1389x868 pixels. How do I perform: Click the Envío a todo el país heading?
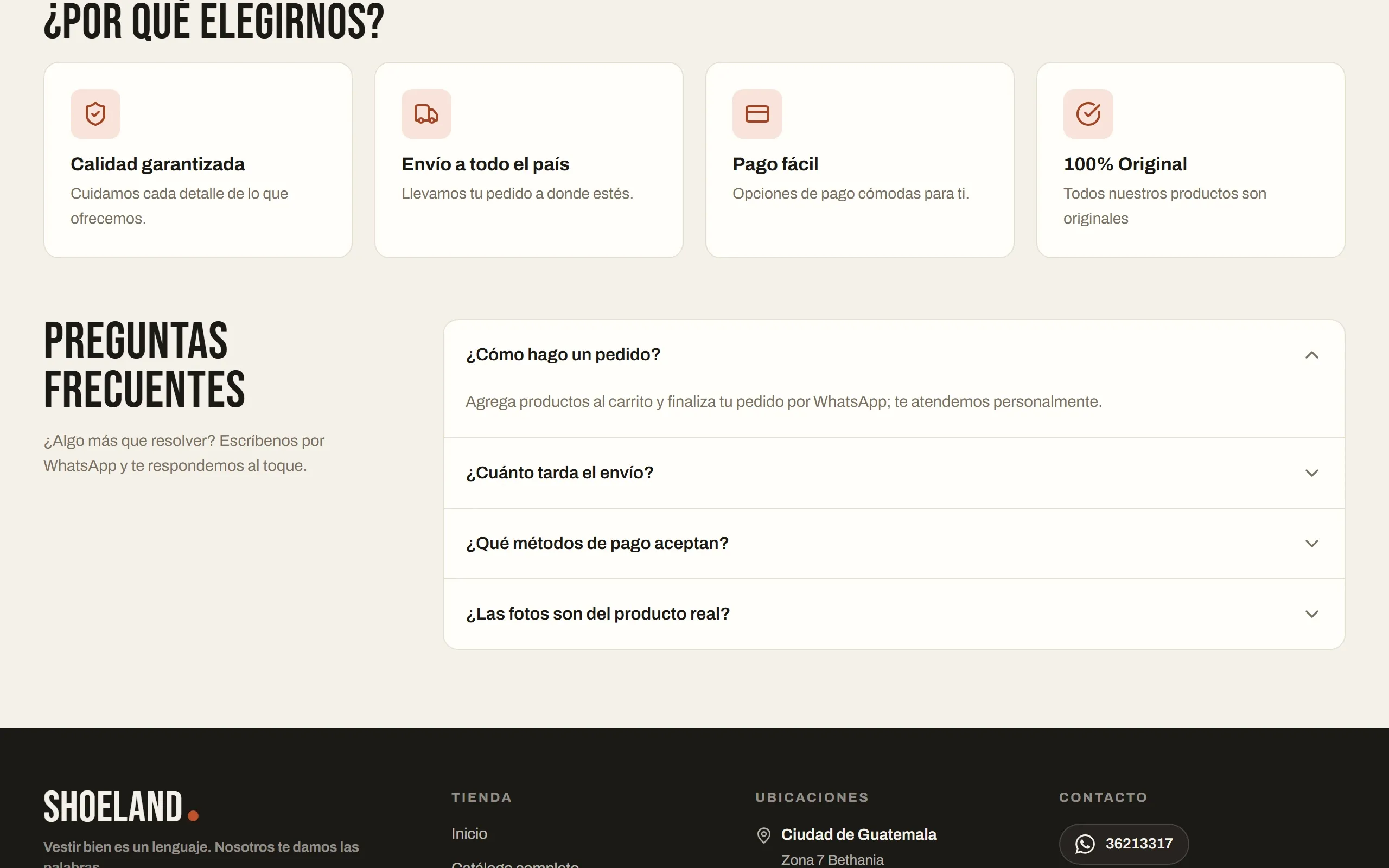(x=485, y=164)
